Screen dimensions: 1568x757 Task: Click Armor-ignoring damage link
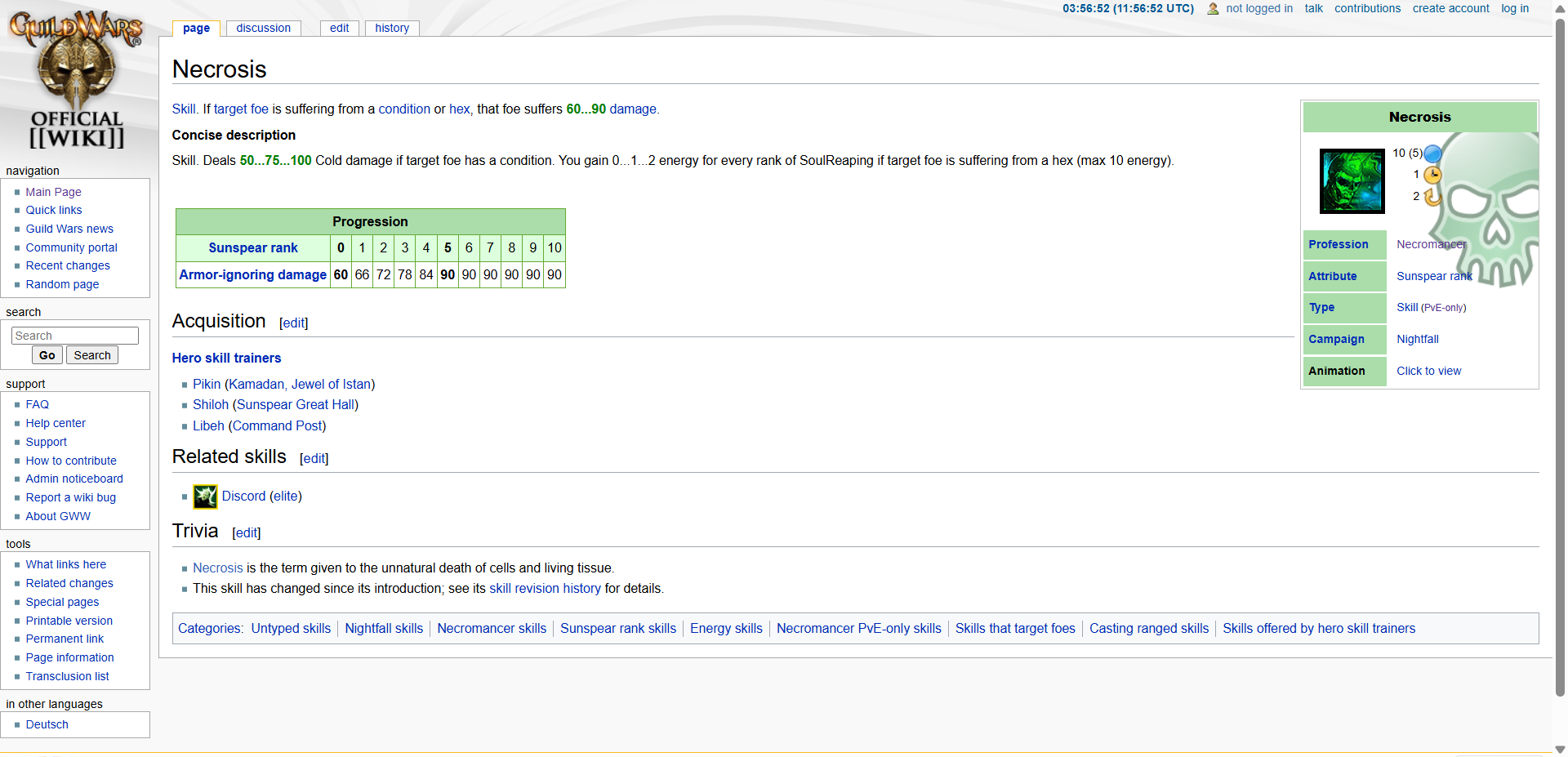(253, 274)
